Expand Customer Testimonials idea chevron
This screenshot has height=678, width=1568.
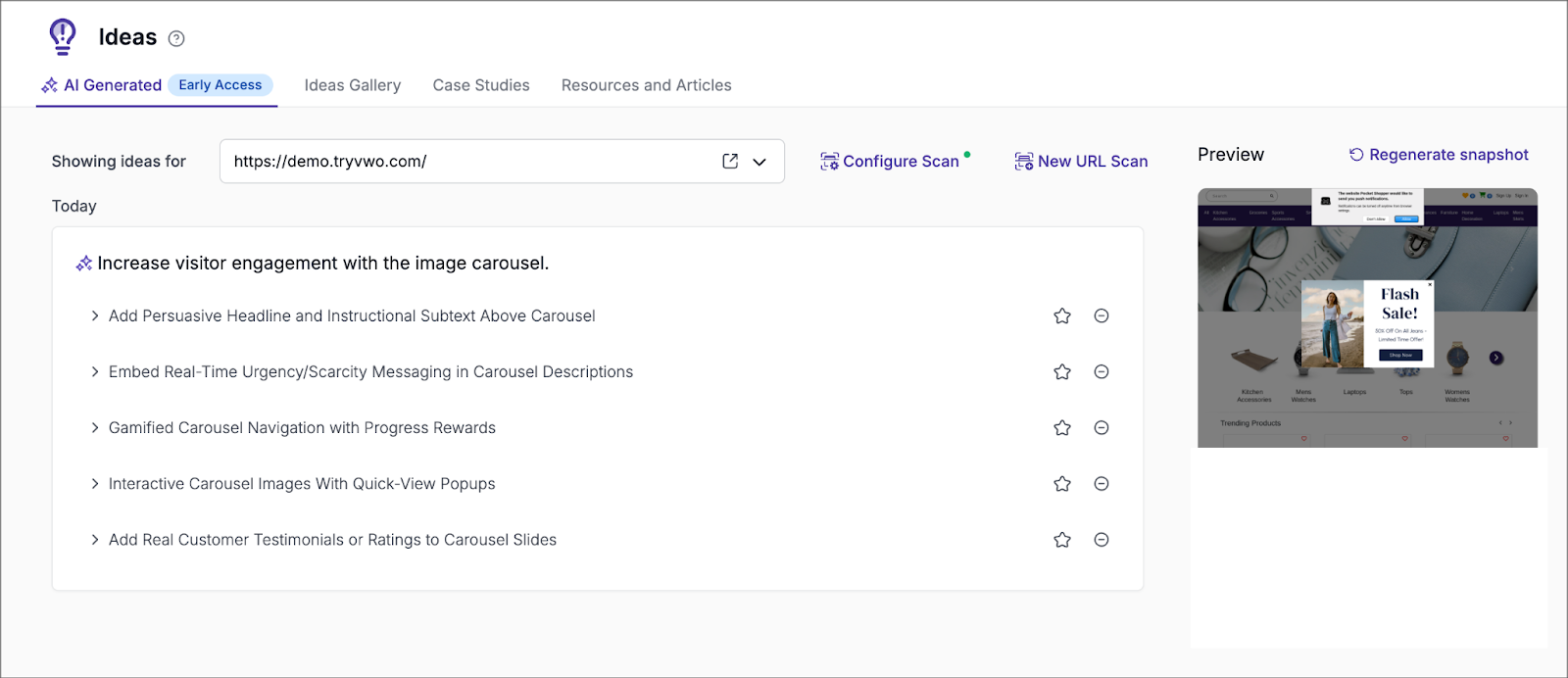coord(95,539)
